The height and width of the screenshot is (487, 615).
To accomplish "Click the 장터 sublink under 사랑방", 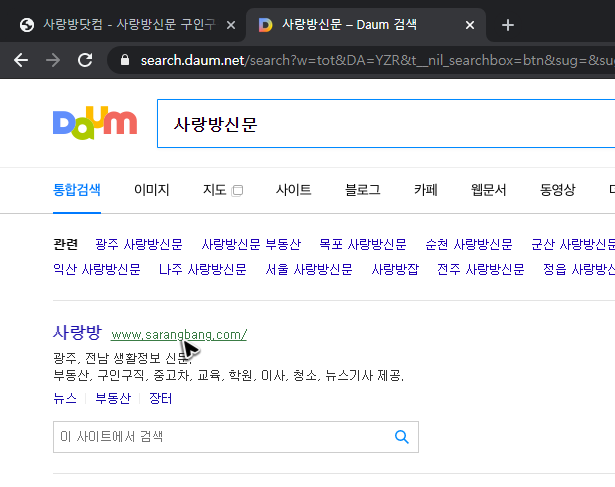I will [x=160, y=398].
